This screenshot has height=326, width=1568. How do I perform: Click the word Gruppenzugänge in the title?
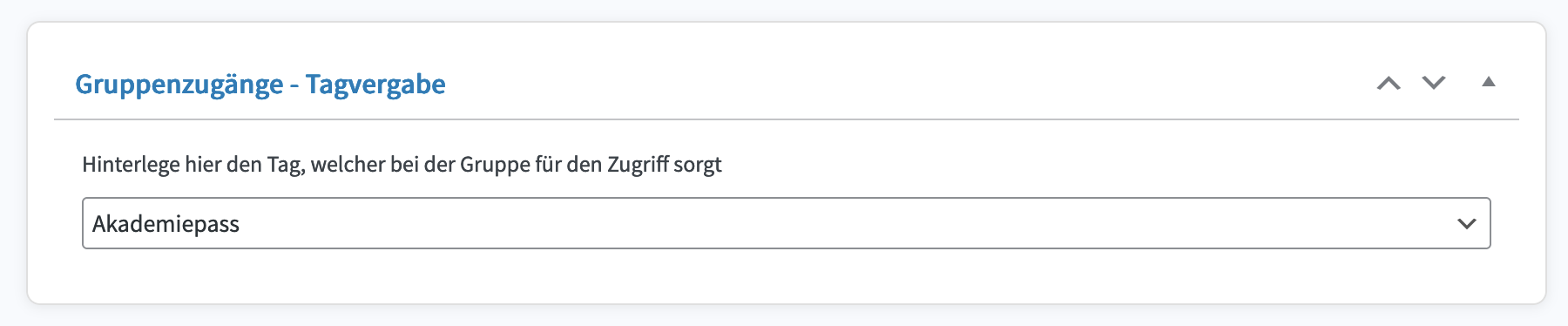pos(179,85)
